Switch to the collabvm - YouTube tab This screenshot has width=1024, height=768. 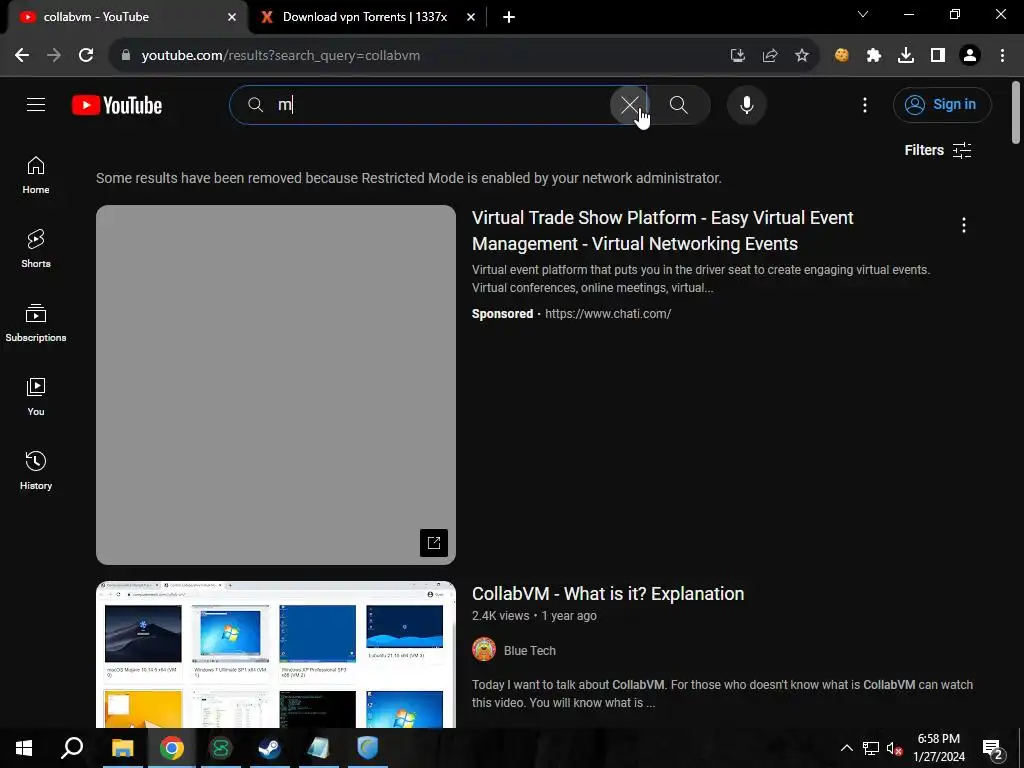pos(124,17)
